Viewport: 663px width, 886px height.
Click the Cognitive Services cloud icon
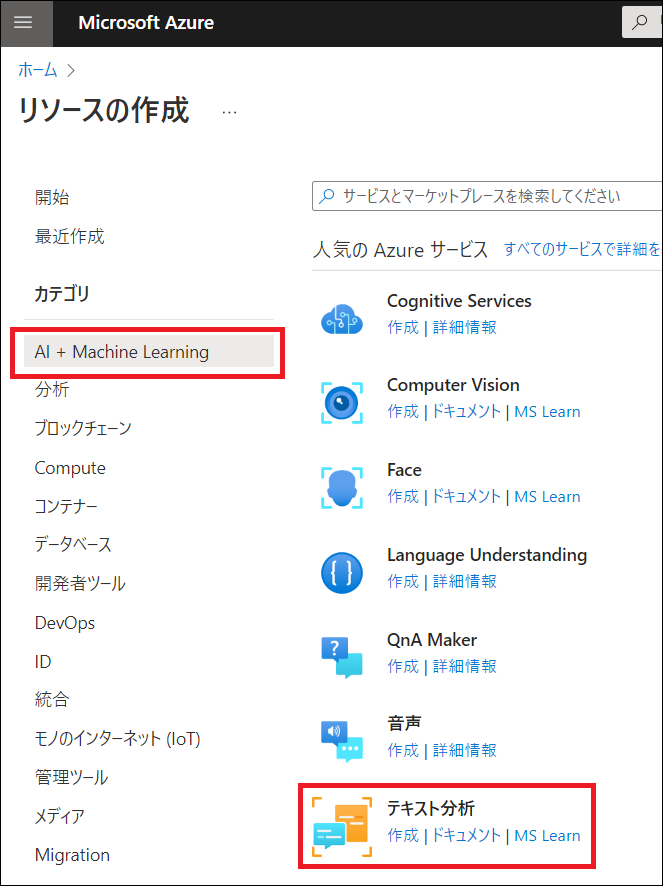(x=341, y=319)
